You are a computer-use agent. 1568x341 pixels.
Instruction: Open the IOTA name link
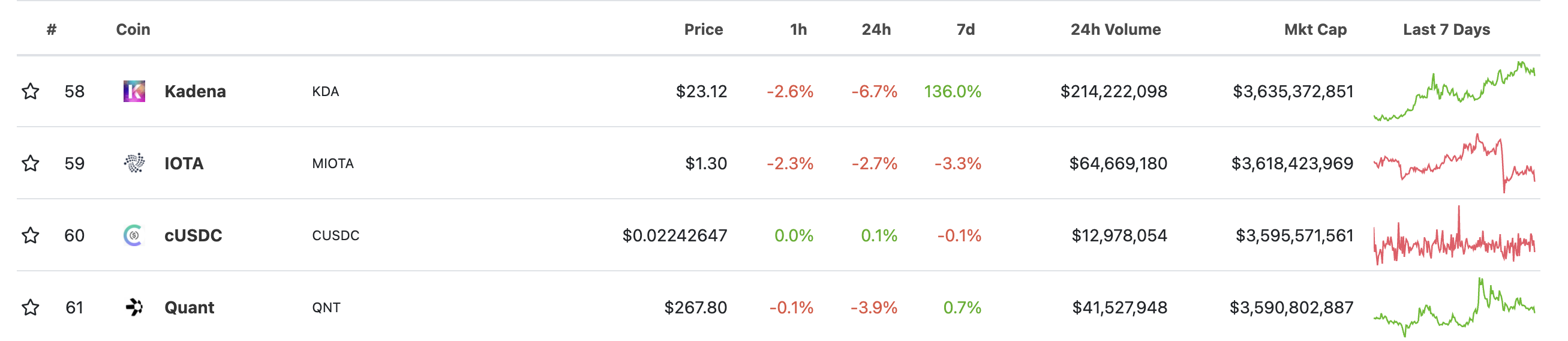pyautogui.click(x=184, y=163)
